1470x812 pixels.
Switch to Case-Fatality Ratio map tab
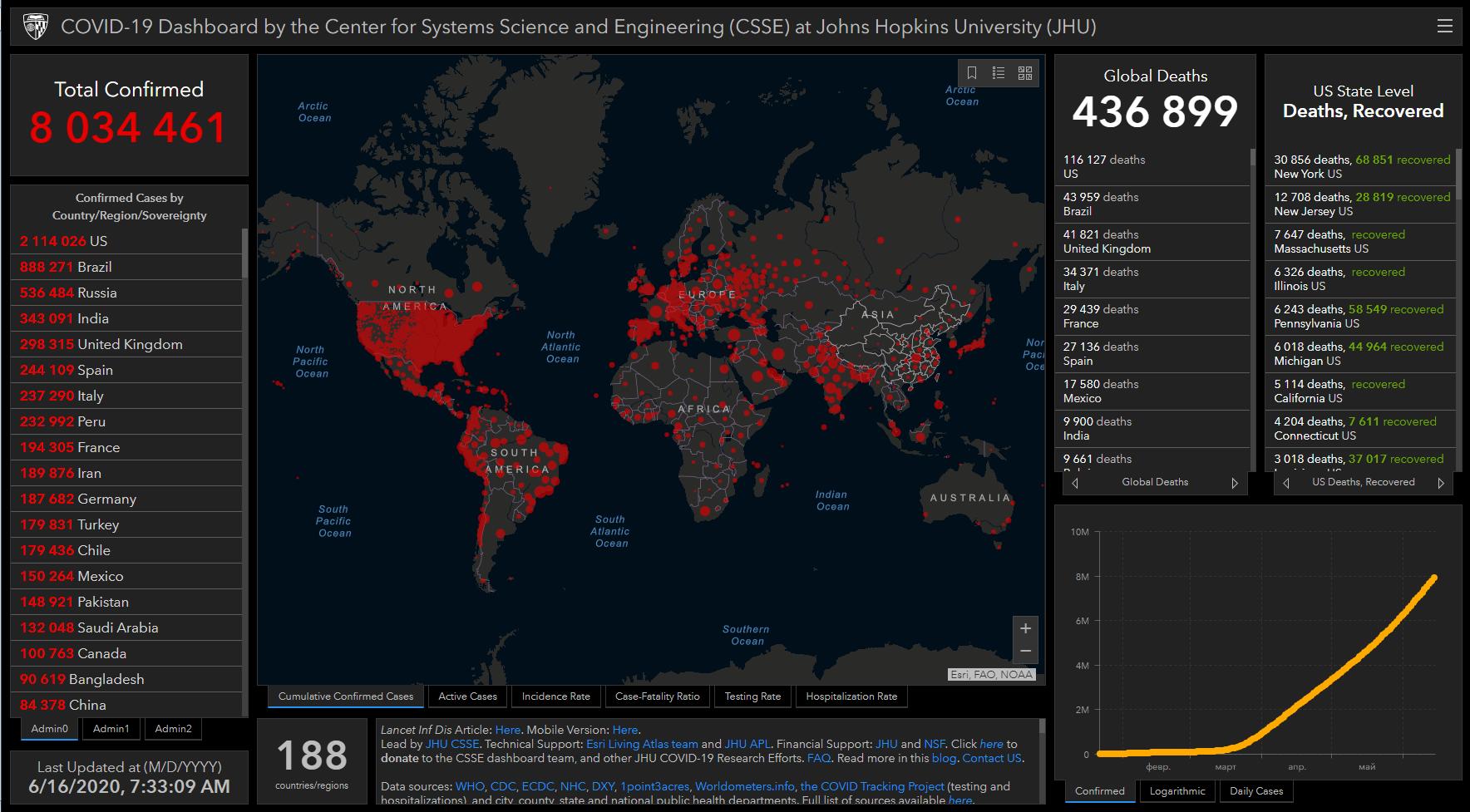[657, 696]
